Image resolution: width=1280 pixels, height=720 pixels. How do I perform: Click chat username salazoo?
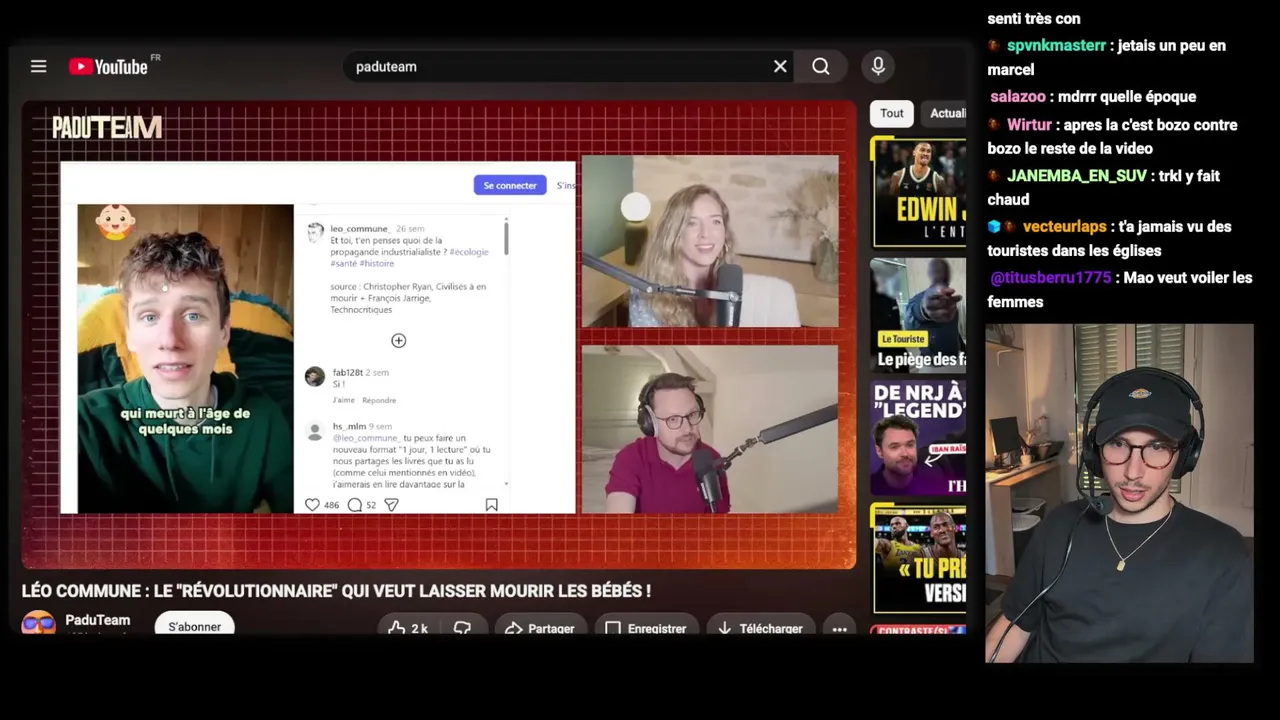[1018, 97]
